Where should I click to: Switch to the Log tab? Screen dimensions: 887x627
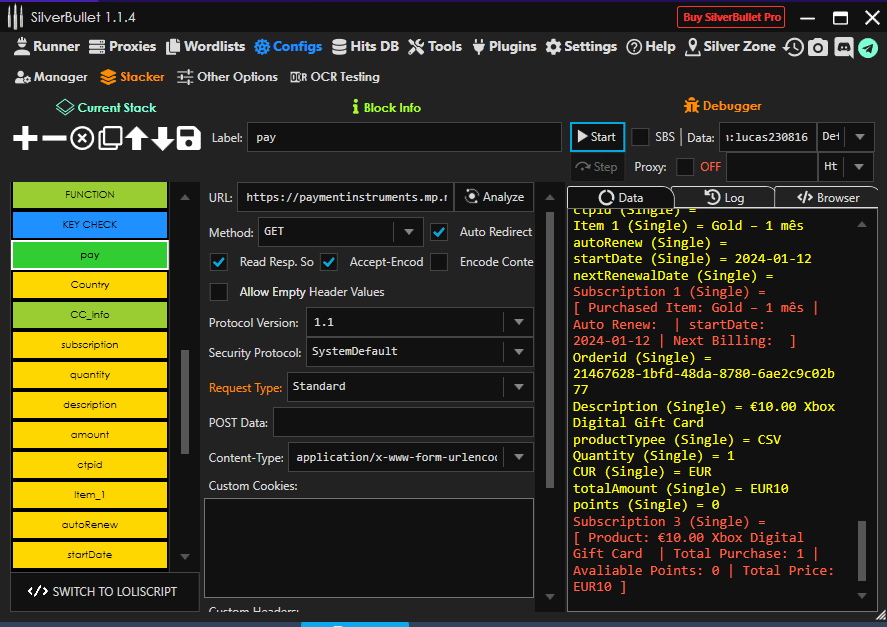coord(723,198)
